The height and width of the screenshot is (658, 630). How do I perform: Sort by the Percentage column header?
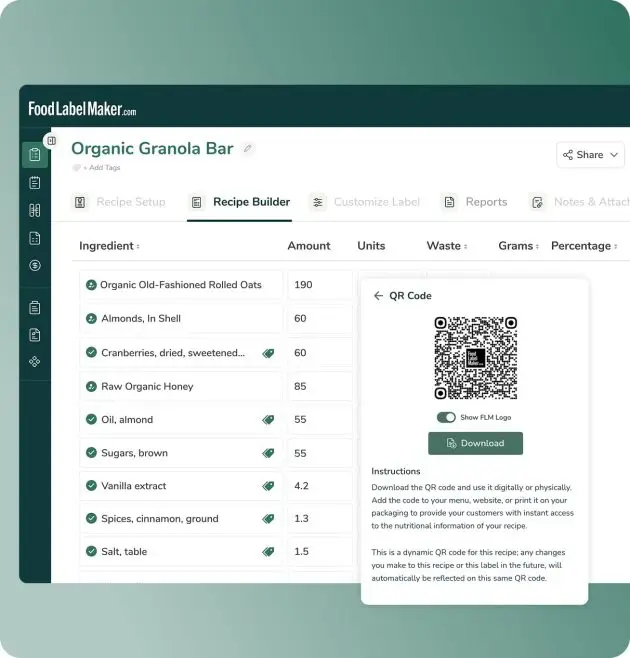584,246
